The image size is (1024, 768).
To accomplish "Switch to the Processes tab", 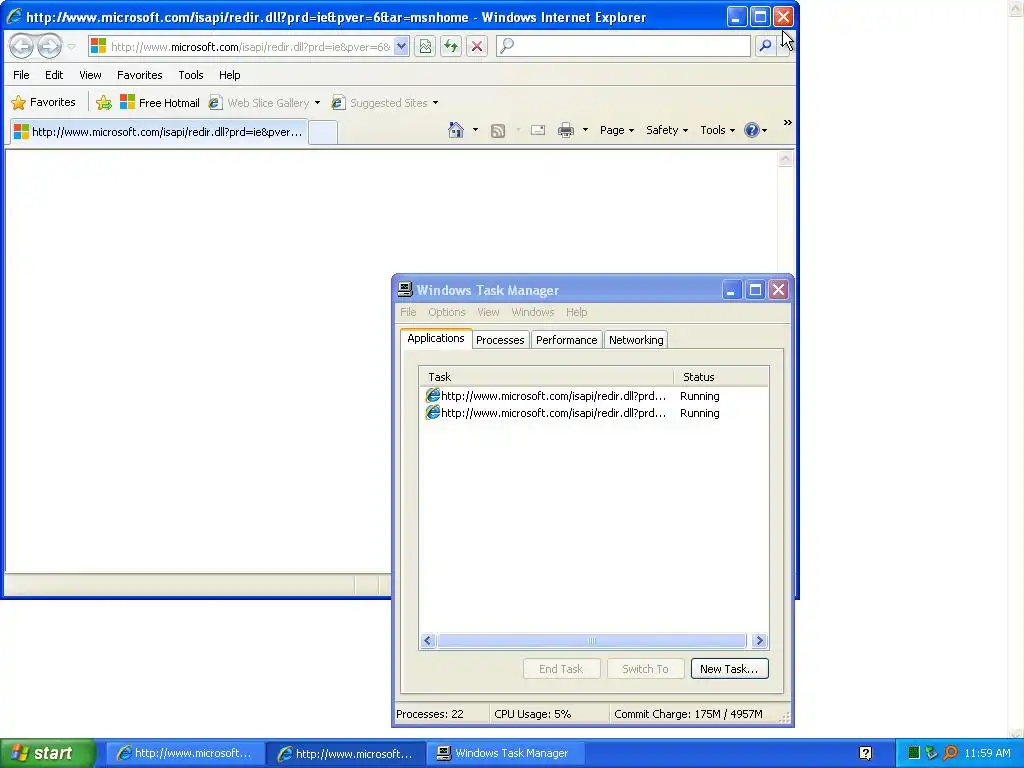I will (x=500, y=340).
